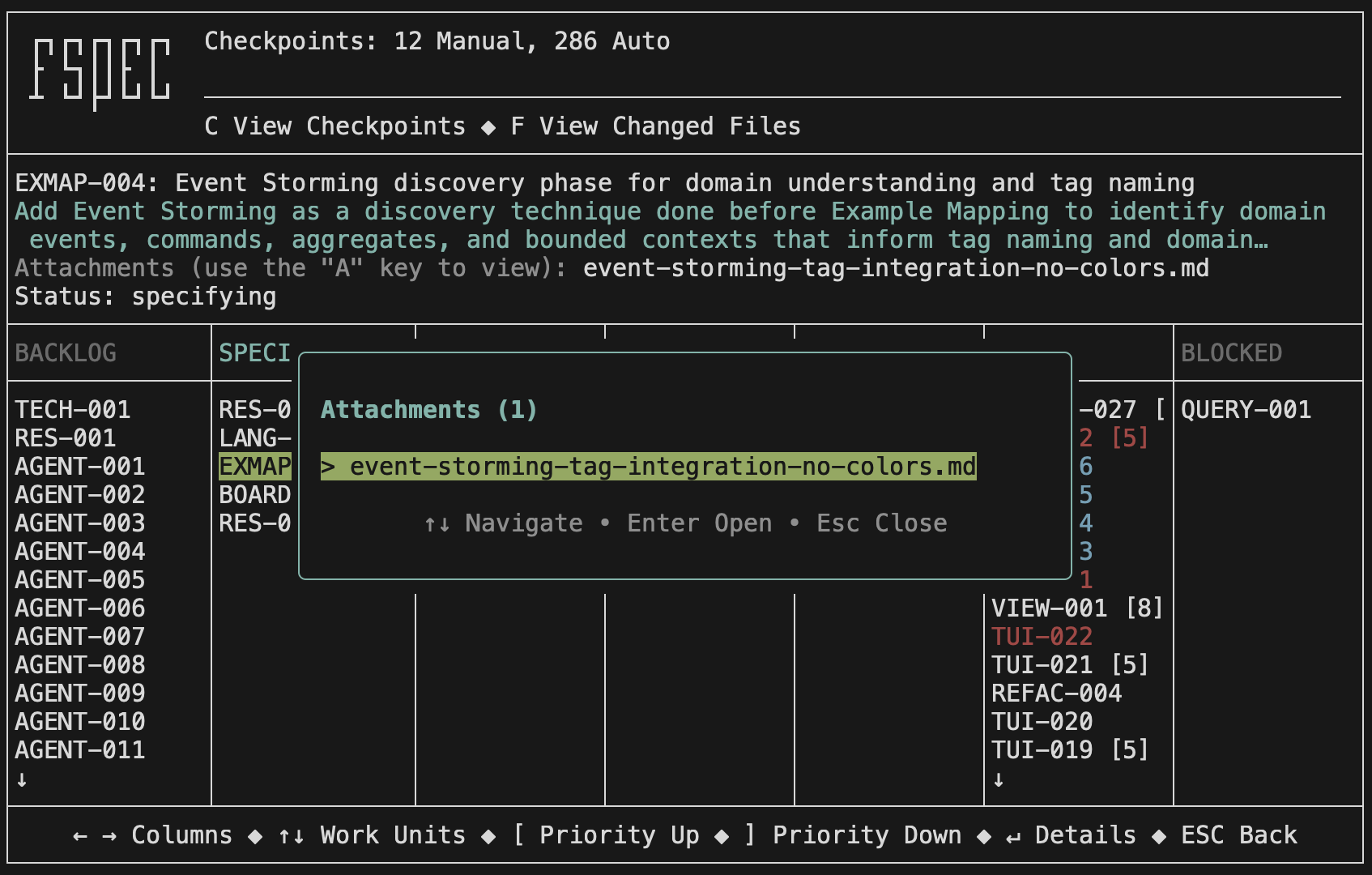Click the Status: specifying line

[x=146, y=297]
